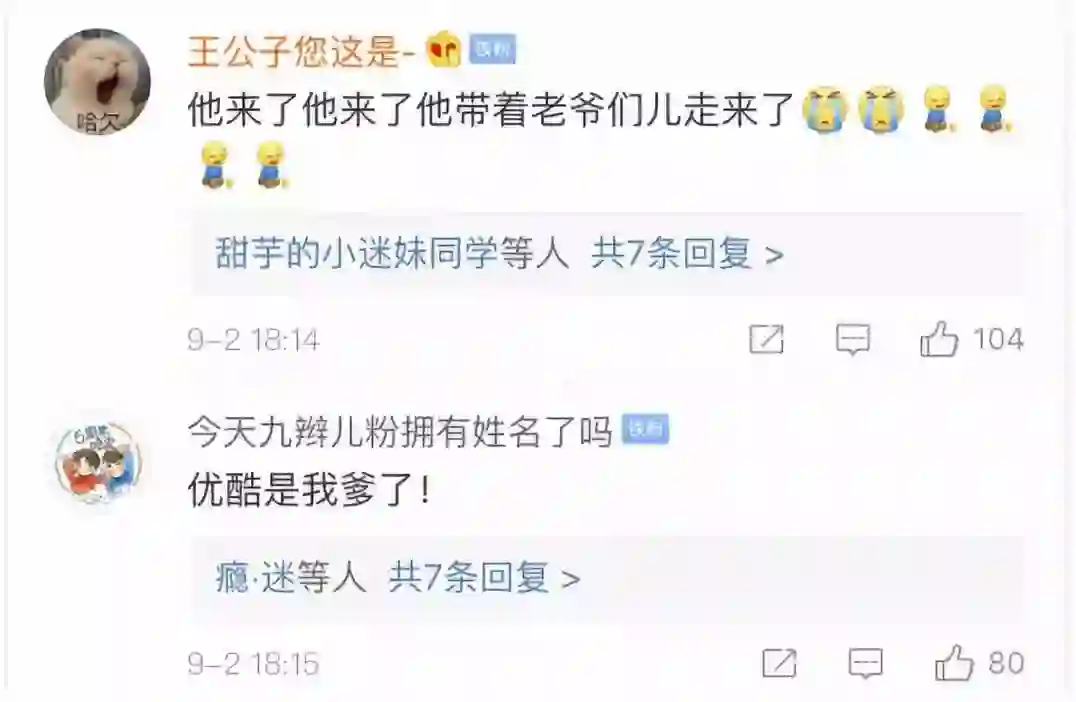This screenshot has height=702, width=1076.
Task: Open reply icon on the 18:15 comment
Action: [865, 664]
